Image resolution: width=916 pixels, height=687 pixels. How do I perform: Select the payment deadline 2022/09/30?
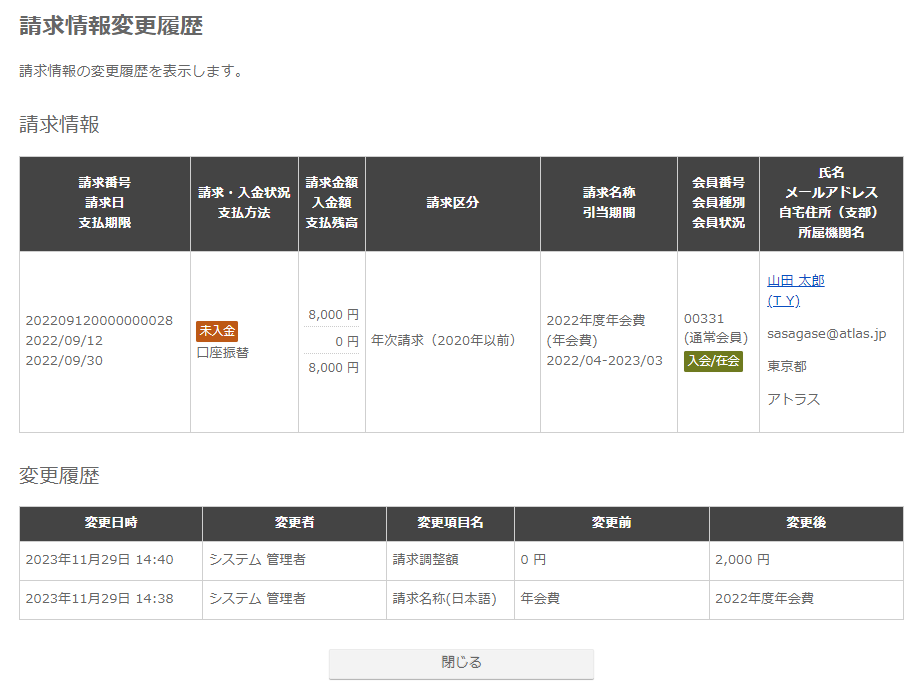click(x=64, y=360)
